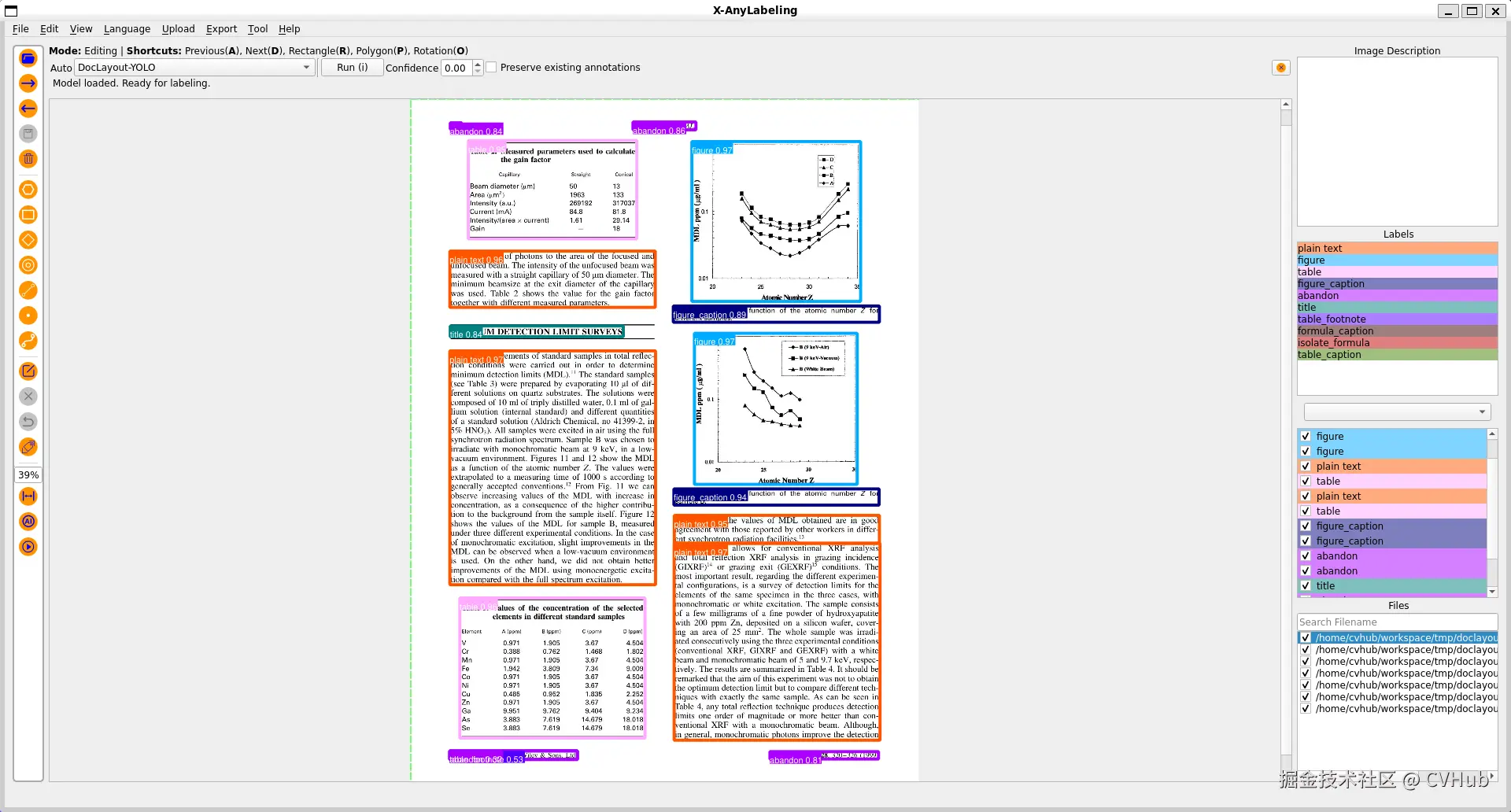1511x812 pixels.
Task: Open the empty label filter dropdown
Action: coord(1397,412)
